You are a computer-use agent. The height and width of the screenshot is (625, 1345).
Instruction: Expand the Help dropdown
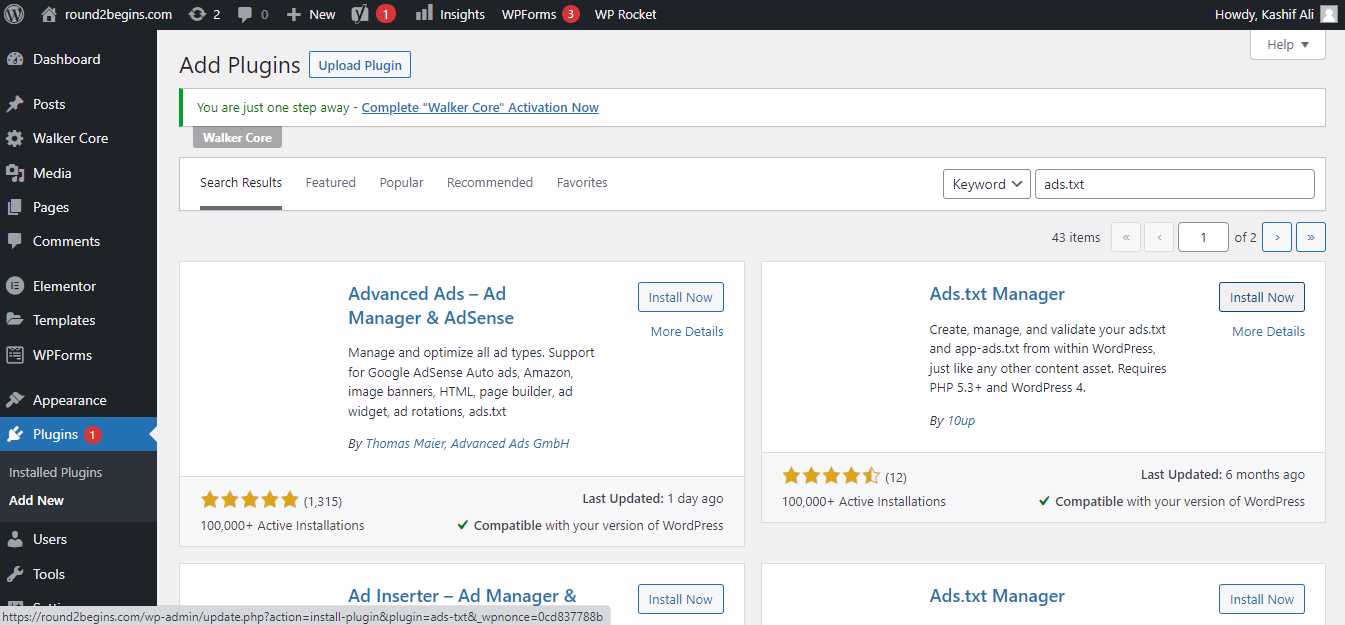[x=1288, y=45]
